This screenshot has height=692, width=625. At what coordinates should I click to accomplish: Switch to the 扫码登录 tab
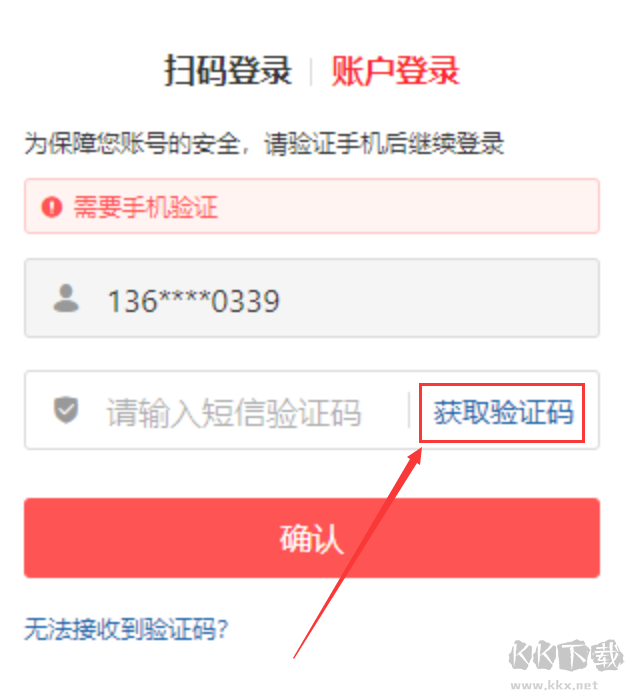tap(228, 71)
